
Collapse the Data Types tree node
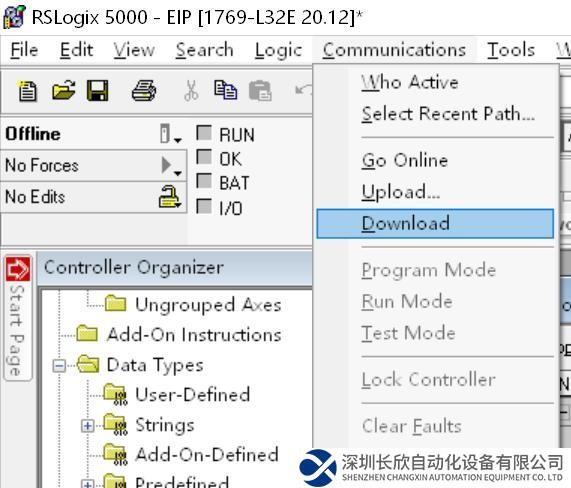(x=59, y=365)
